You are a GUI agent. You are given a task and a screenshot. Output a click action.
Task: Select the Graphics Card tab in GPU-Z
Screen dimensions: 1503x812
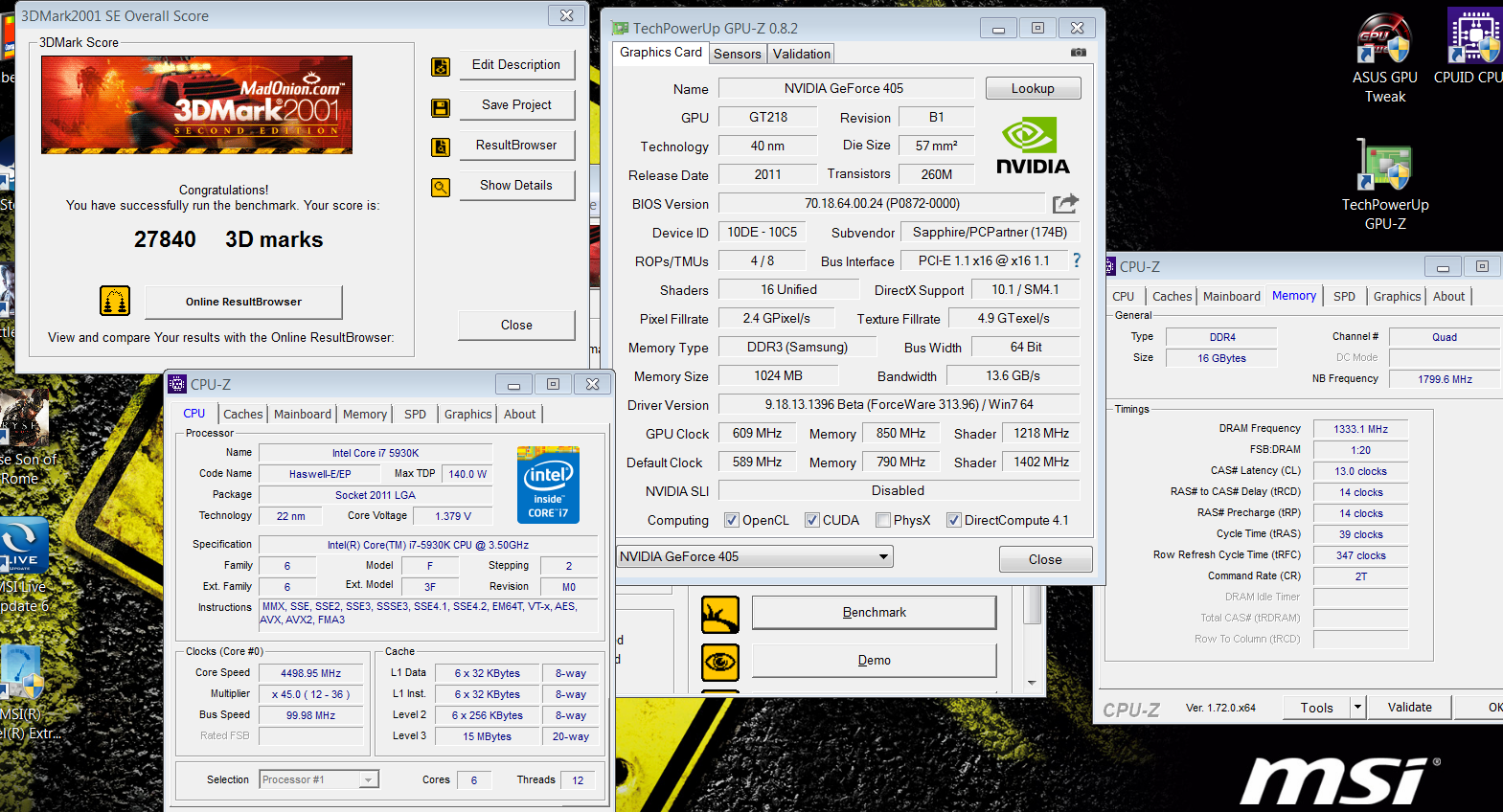[x=660, y=52]
